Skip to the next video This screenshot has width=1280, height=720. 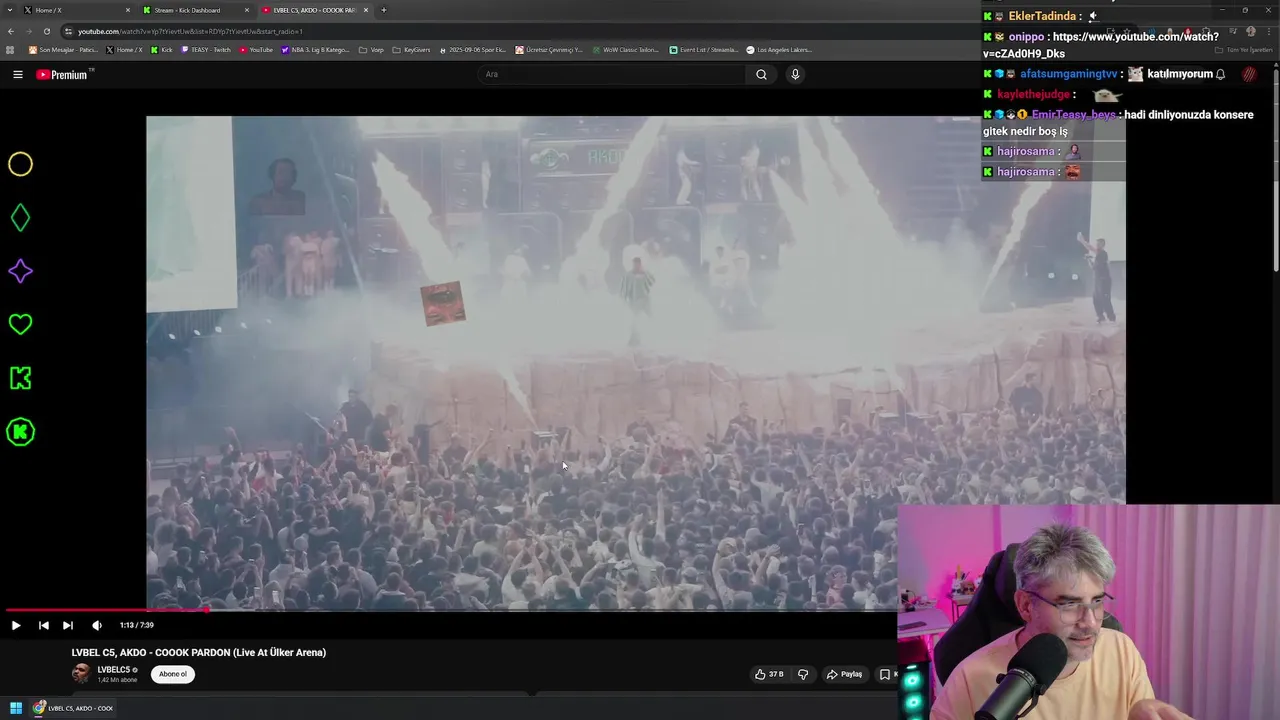(x=67, y=625)
